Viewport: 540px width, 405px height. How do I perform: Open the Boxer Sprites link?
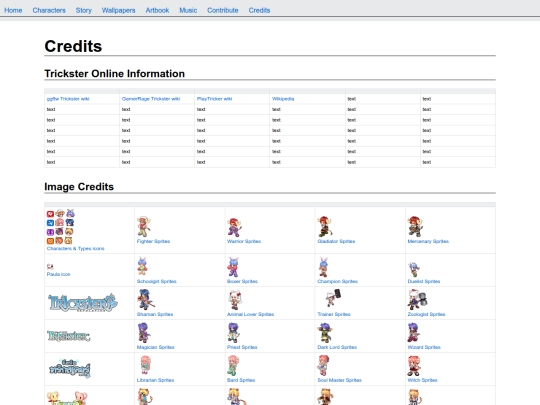242,281
